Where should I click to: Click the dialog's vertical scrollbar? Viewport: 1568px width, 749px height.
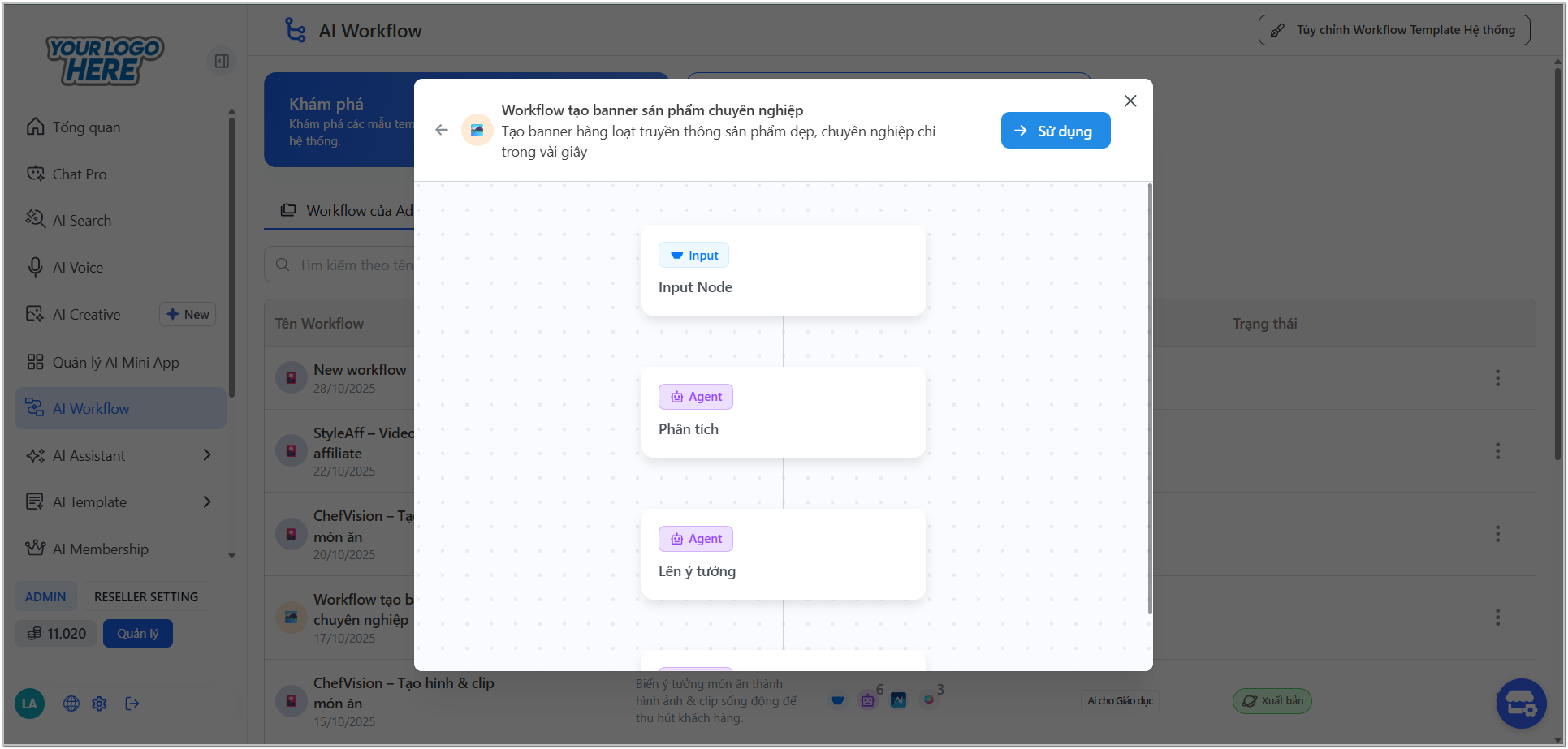(x=1149, y=398)
